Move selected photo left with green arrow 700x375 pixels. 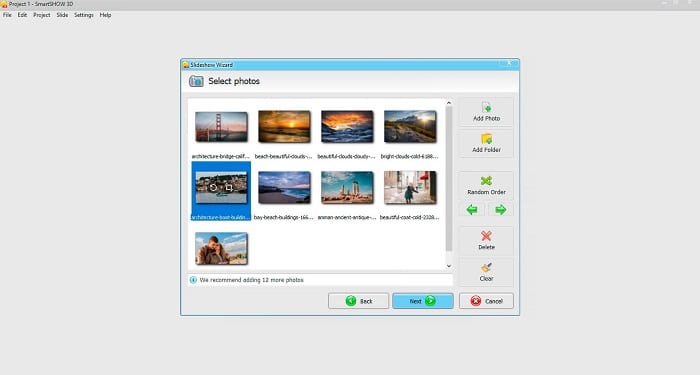pos(472,209)
